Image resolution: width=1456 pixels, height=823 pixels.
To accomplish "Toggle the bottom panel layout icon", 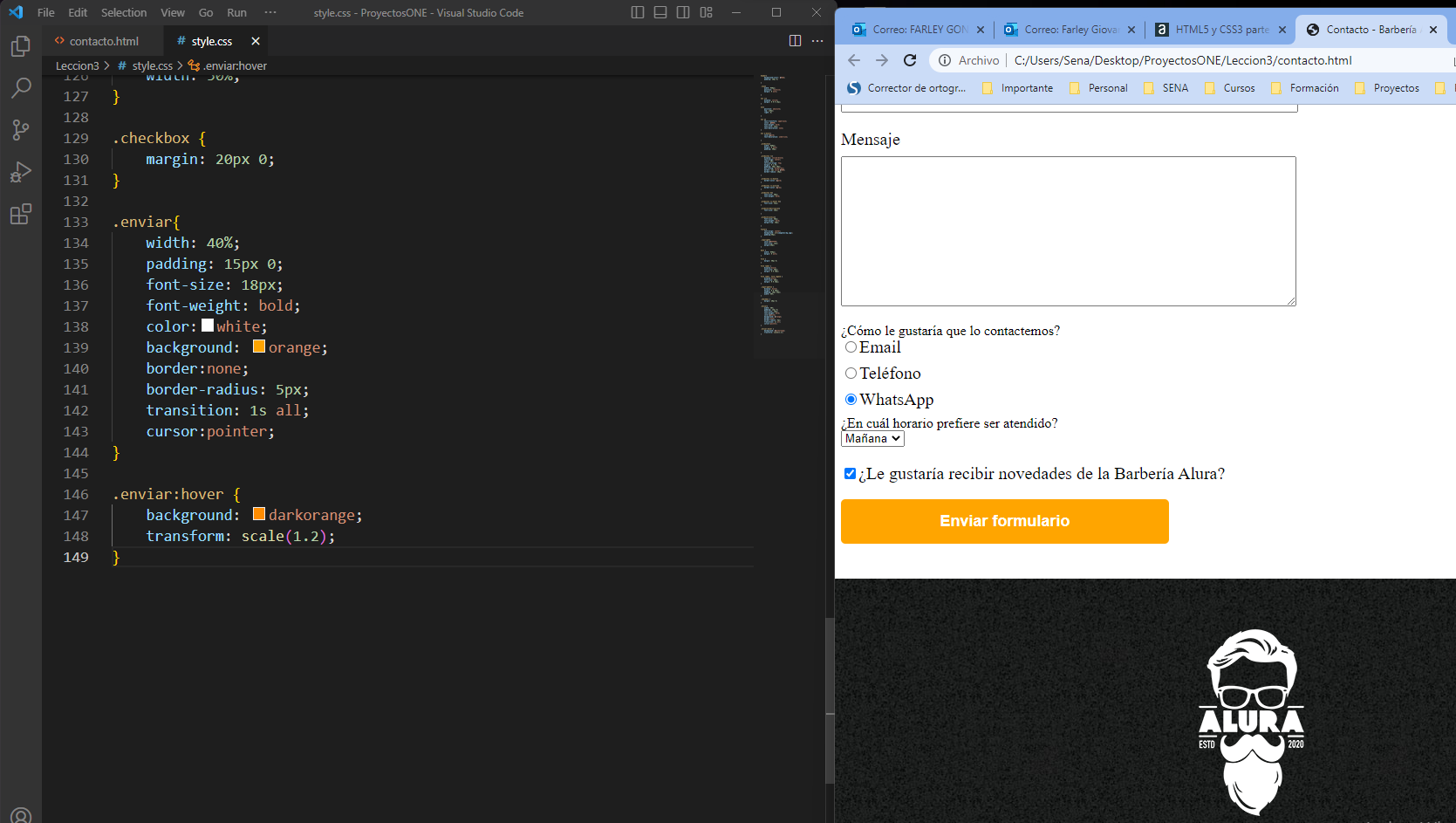I will pyautogui.click(x=660, y=12).
